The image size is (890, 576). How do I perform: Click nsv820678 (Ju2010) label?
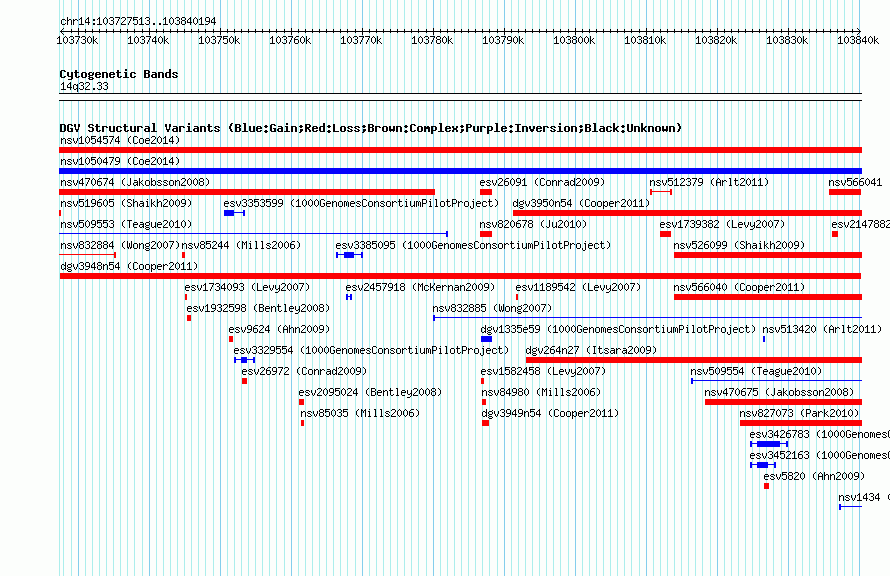533,224
